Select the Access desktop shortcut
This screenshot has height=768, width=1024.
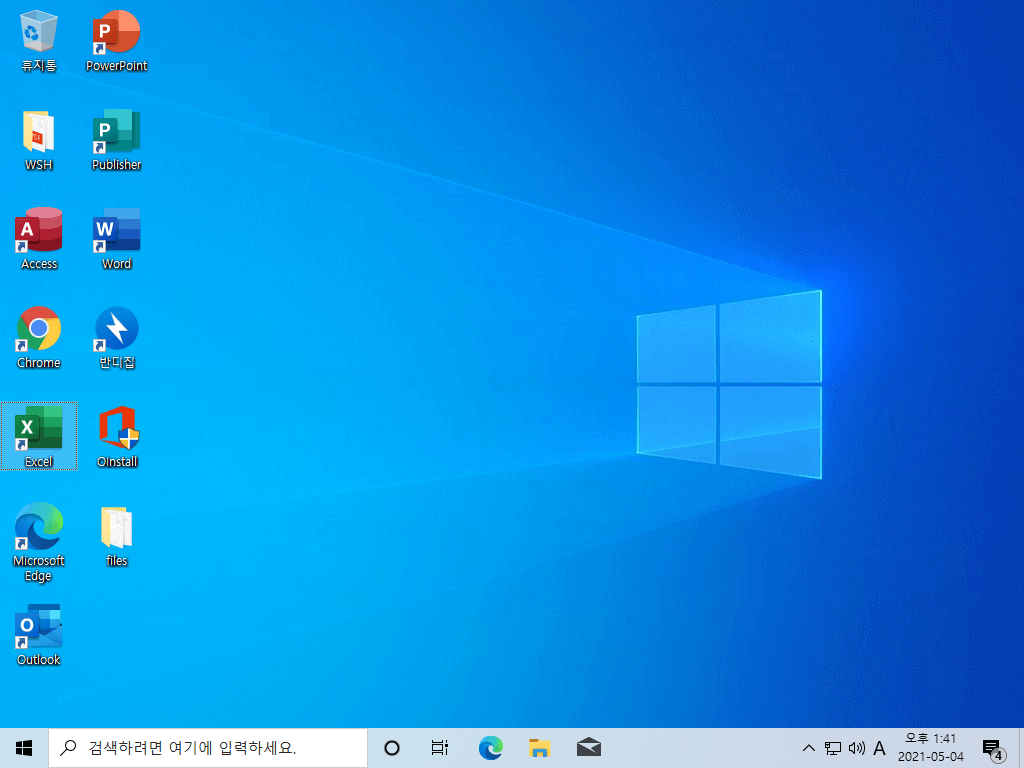pos(39,239)
